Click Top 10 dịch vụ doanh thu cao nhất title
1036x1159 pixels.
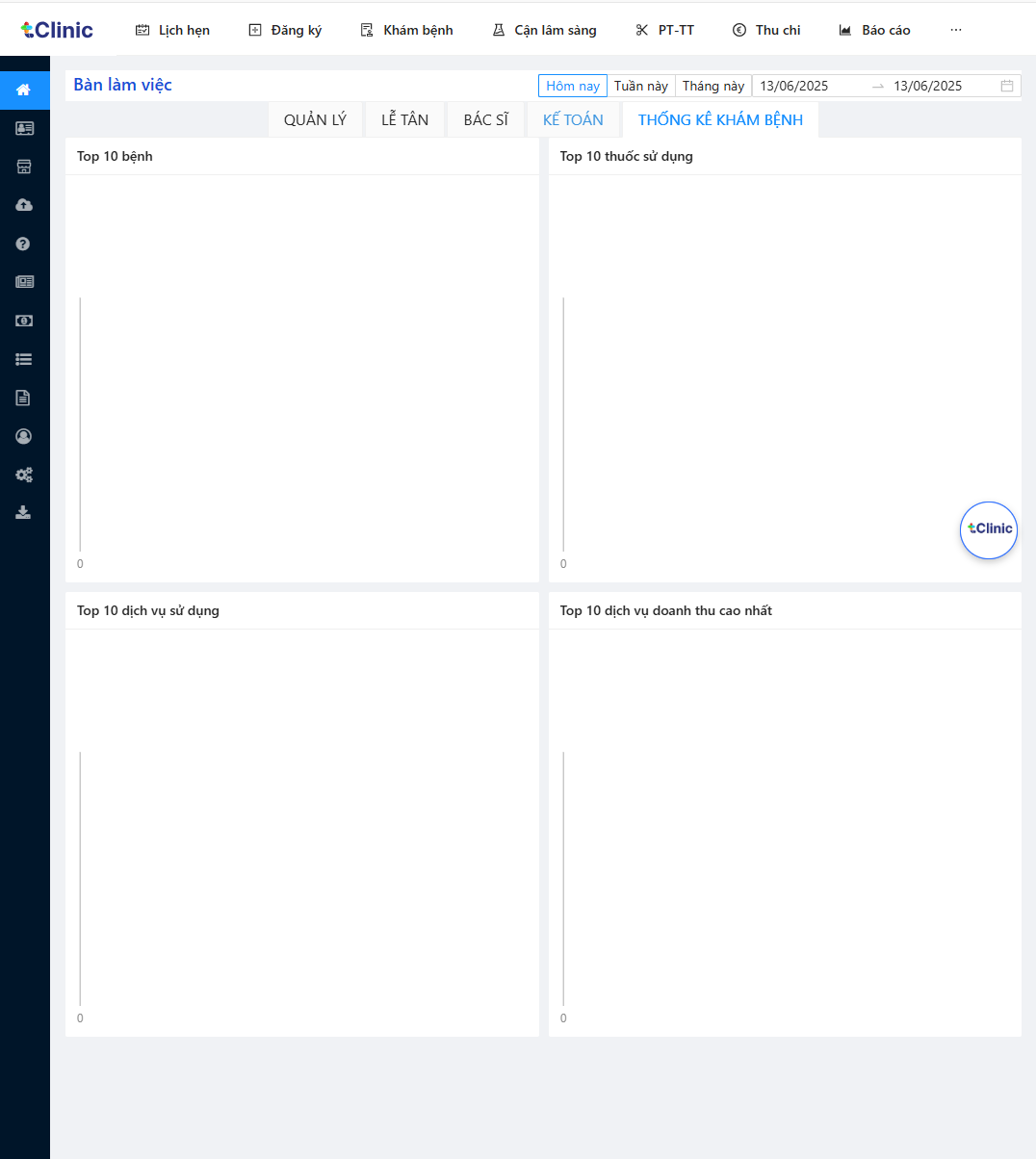[666, 610]
